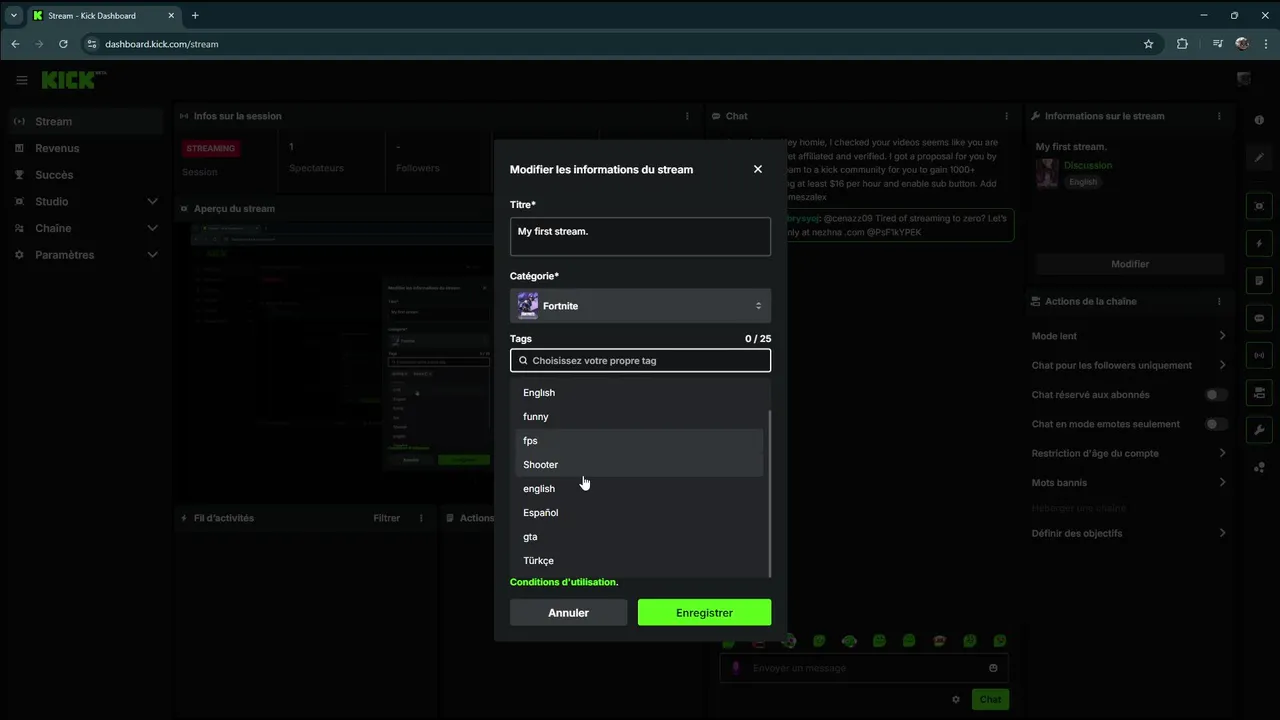Open a new browser tab with the plus
Viewport: 1280px width, 720px height.
(195, 15)
